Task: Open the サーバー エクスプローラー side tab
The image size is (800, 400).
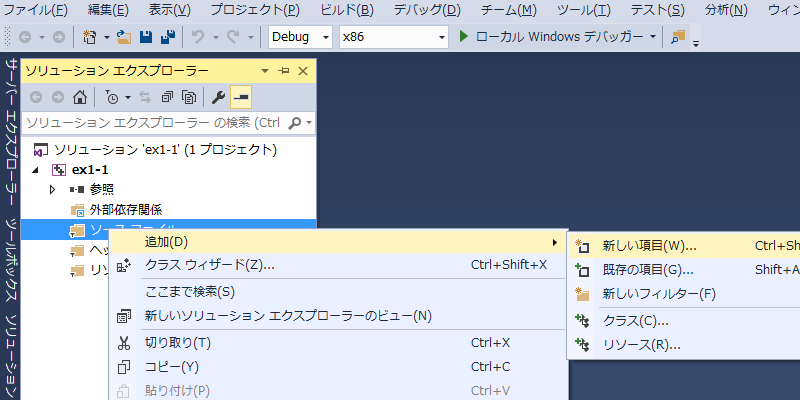Action: [11, 131]
